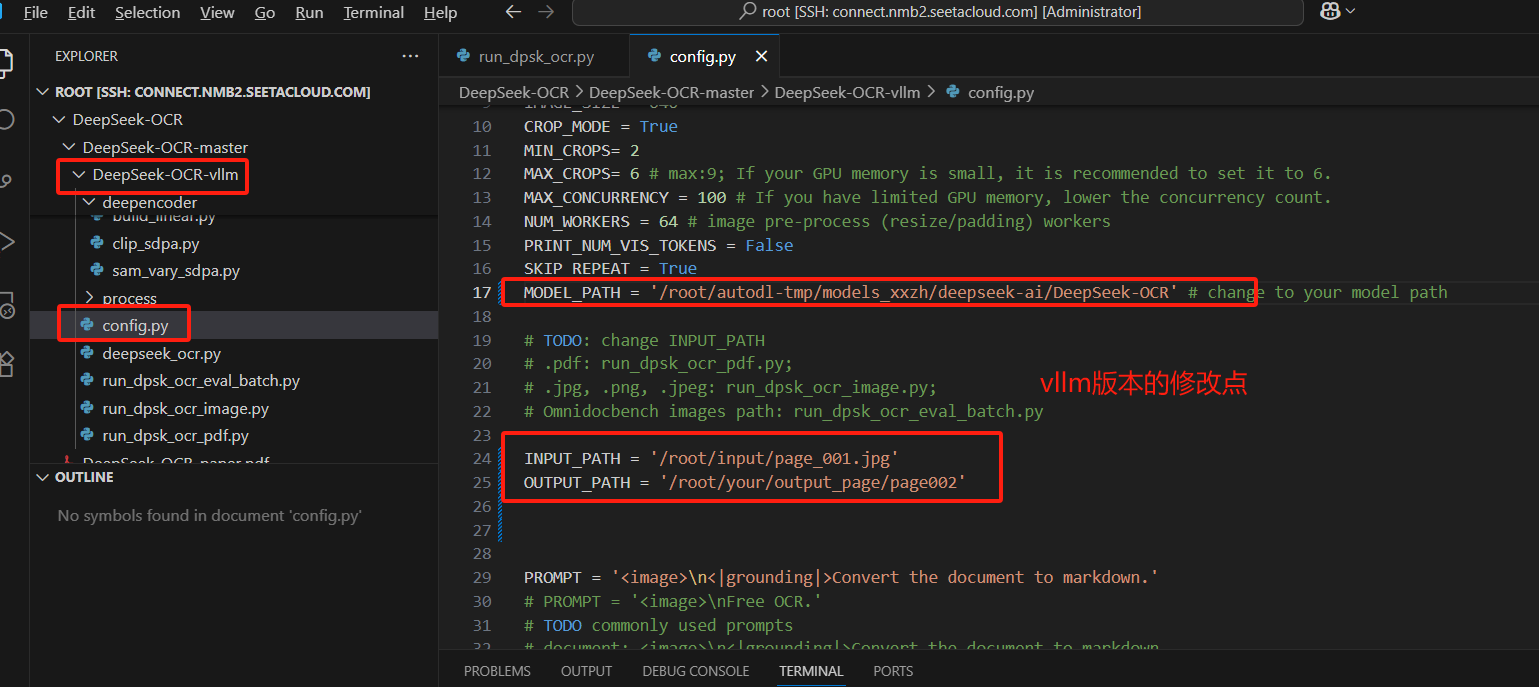This screenshot has height=687, width=1539.
Task: Click the INPUT_PATH string on line 24
Action: [774, 459]
